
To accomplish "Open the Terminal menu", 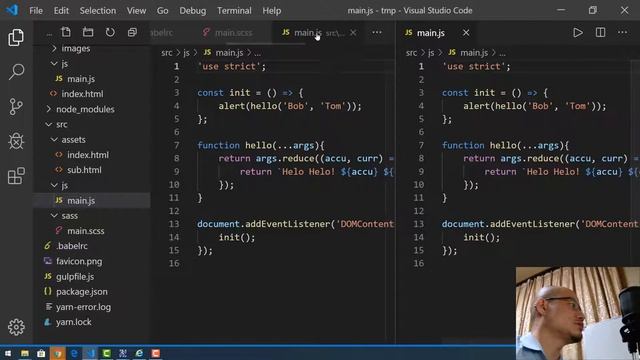I will pyautogui.click(x=234, y=11).
